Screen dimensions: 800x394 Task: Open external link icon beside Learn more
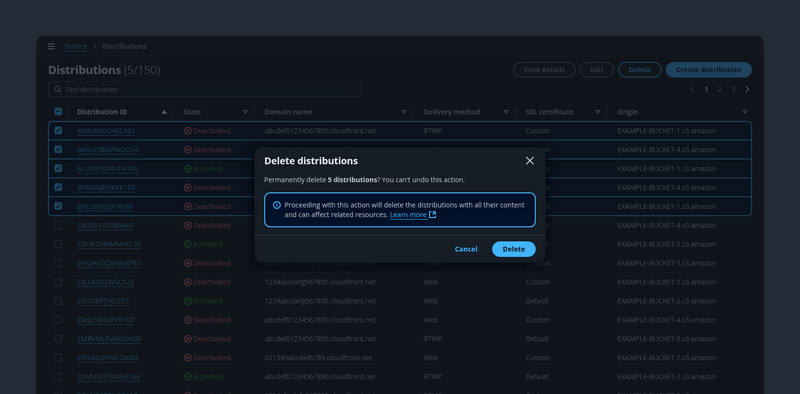(x=433, y=215)
